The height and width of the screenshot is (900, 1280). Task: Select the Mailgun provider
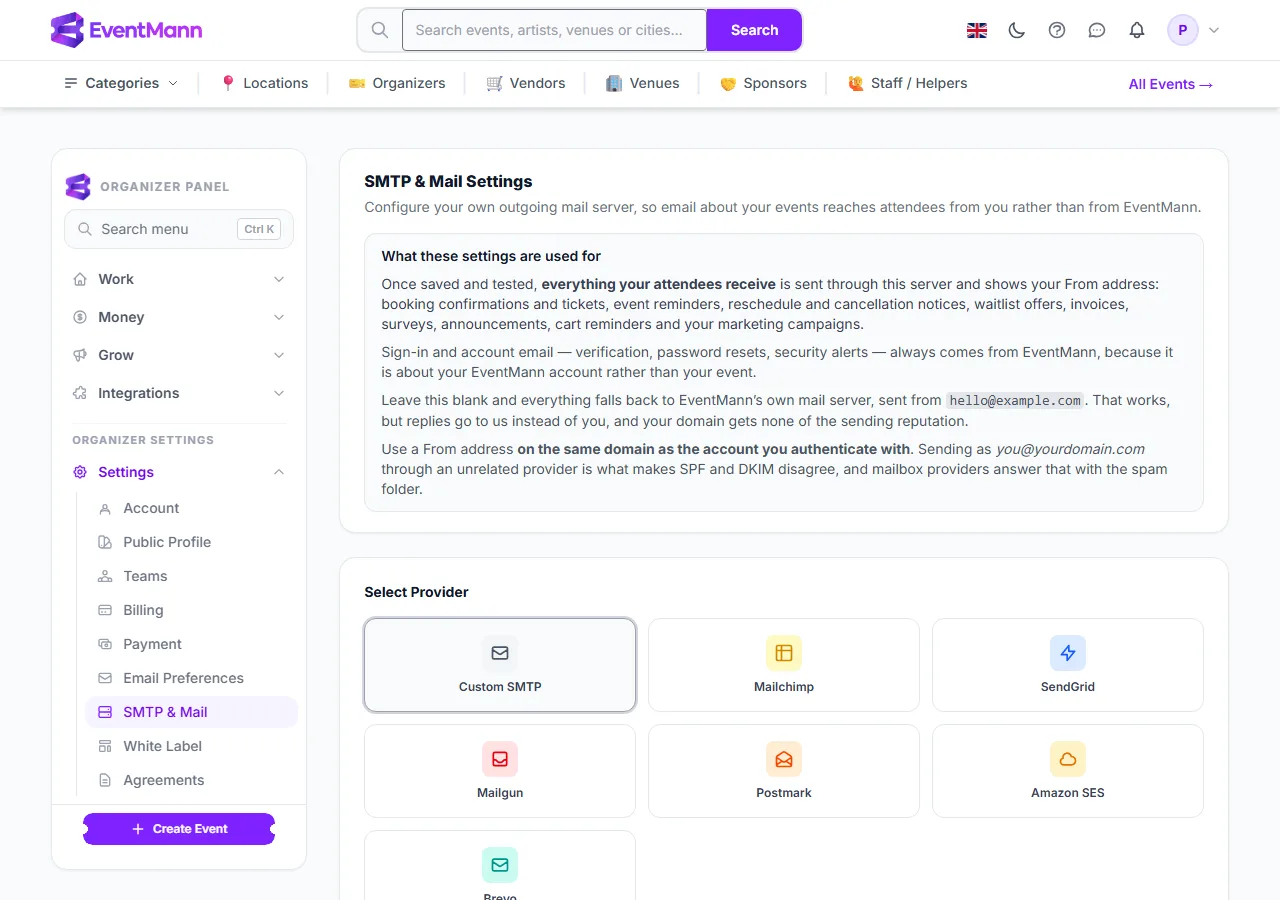click(x=500, y=771)
